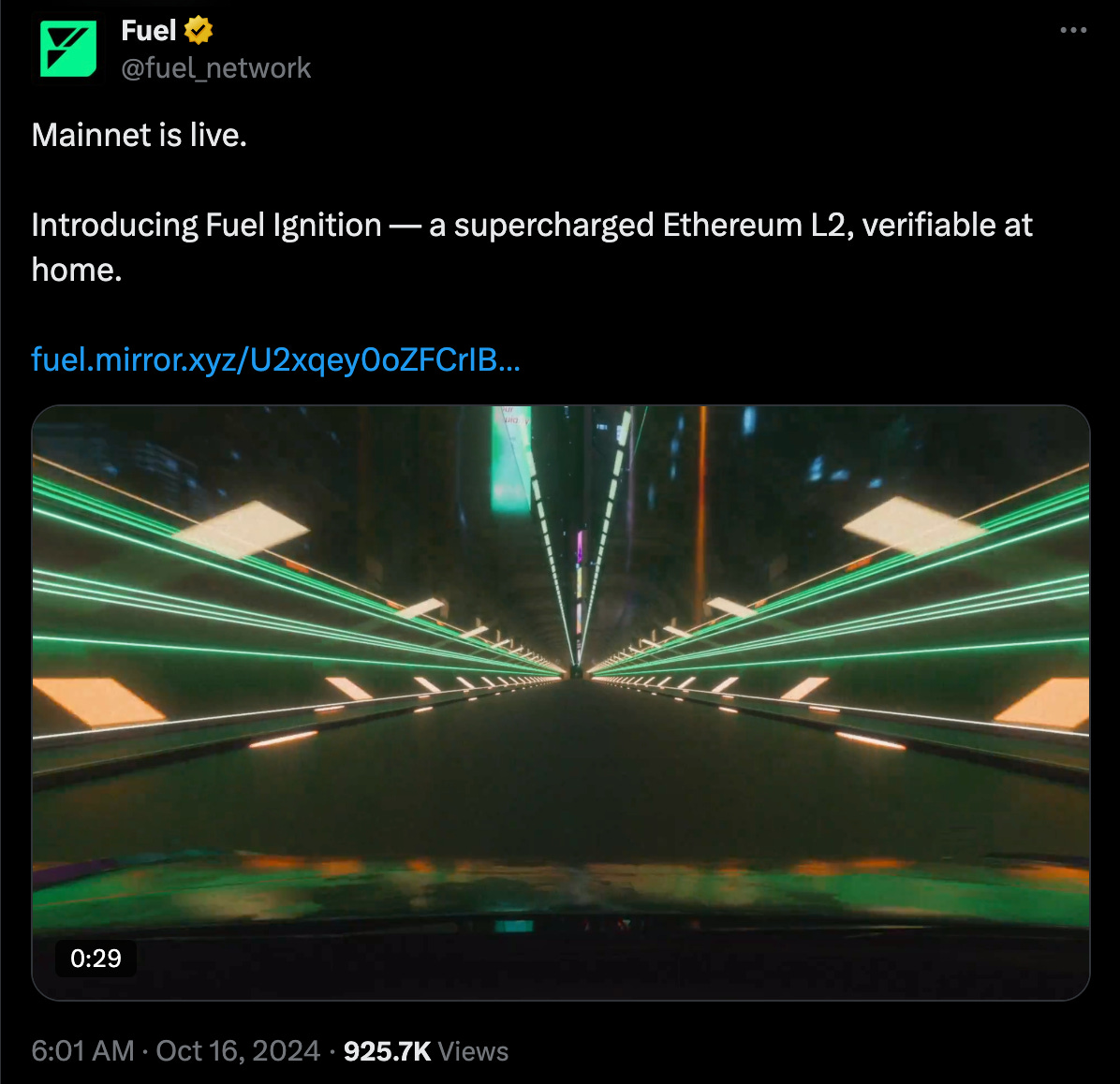The image size is (1120, 1084).
Task: Select the 'Introducing Fuel Ignition' phrase
Action: click(x=206, y=225)
